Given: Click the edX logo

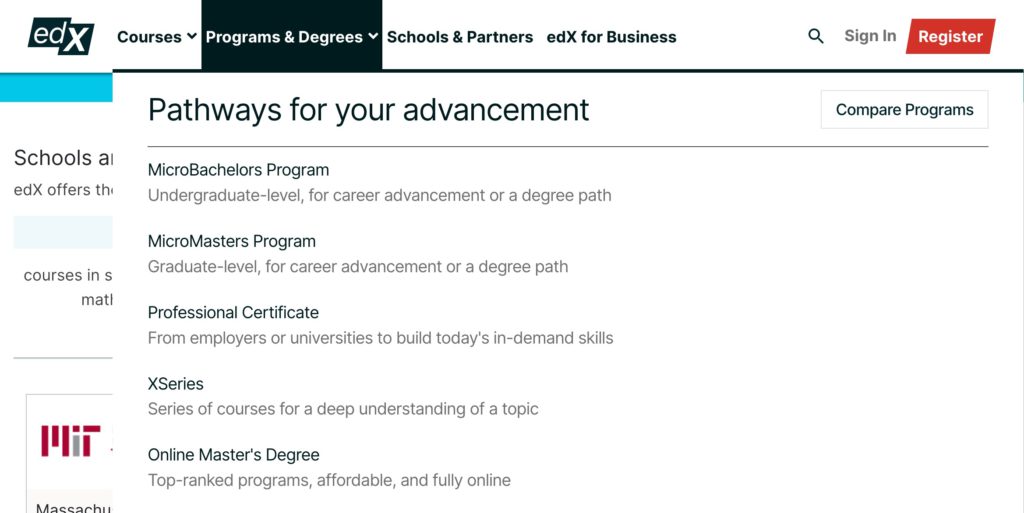Looking at the screenshot, I should coord(61,36).
